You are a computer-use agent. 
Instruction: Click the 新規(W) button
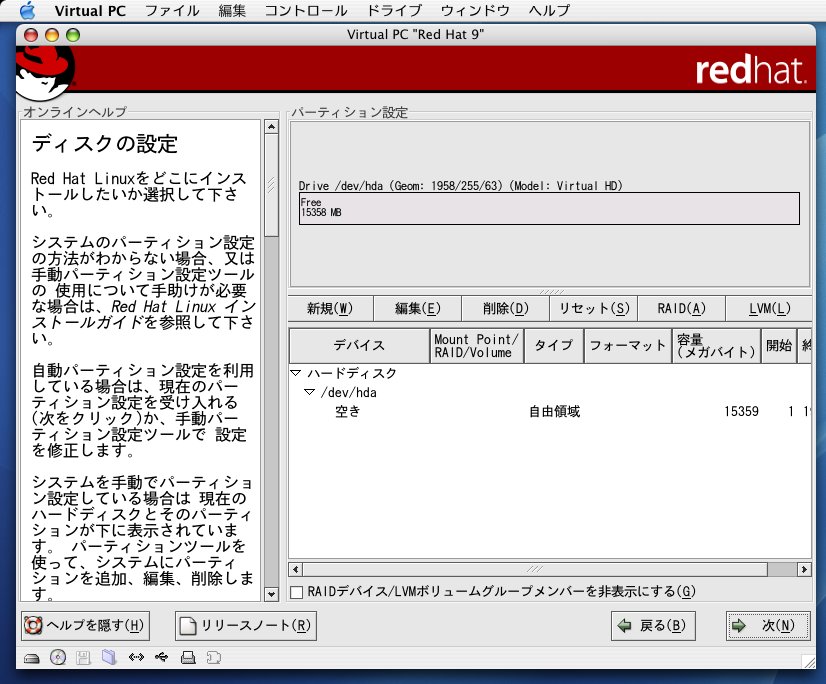click(x=330, y=309)
